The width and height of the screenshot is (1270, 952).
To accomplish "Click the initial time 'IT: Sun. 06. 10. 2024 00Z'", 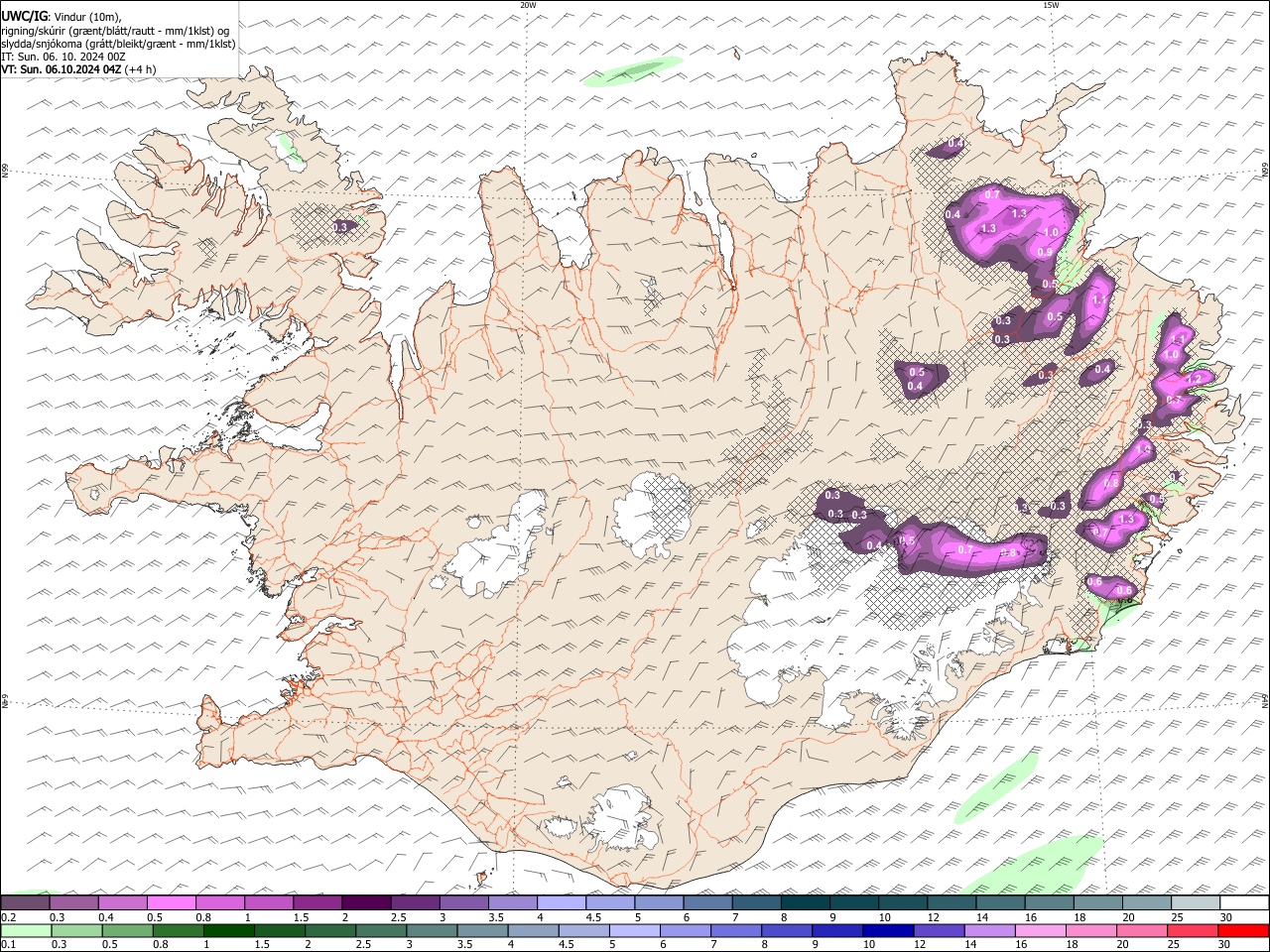I will click(x=63, y=57).
